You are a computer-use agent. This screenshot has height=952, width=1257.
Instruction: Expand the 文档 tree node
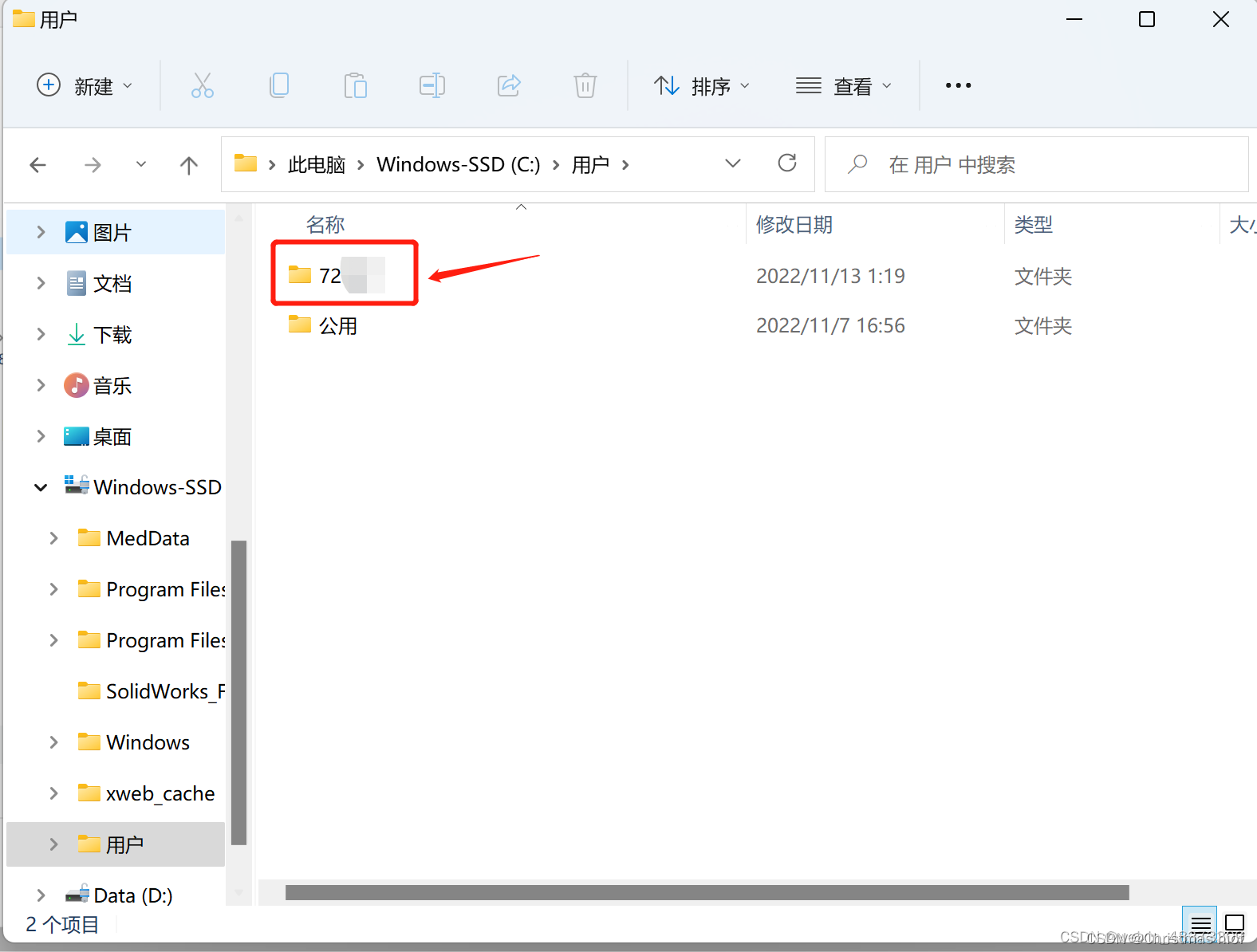pyautogui.click(x=41, y=283)
